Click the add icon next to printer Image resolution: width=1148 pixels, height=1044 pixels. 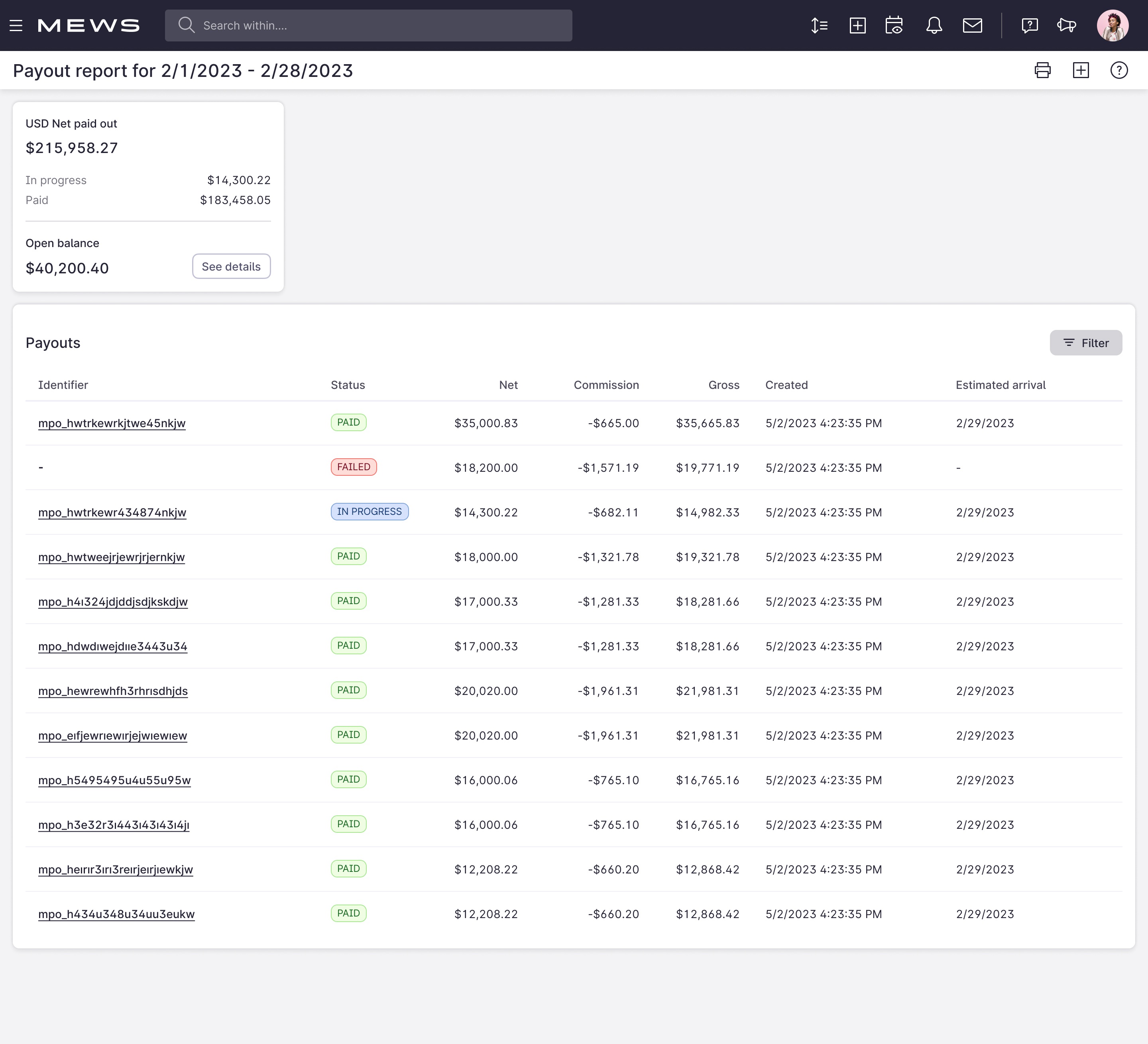coord(1081,70)
